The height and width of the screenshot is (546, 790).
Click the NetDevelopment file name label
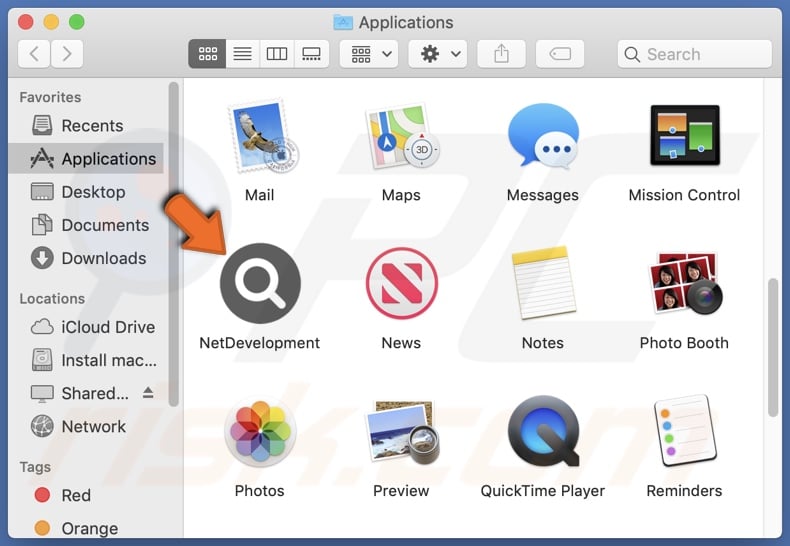(x=260, y=343)
